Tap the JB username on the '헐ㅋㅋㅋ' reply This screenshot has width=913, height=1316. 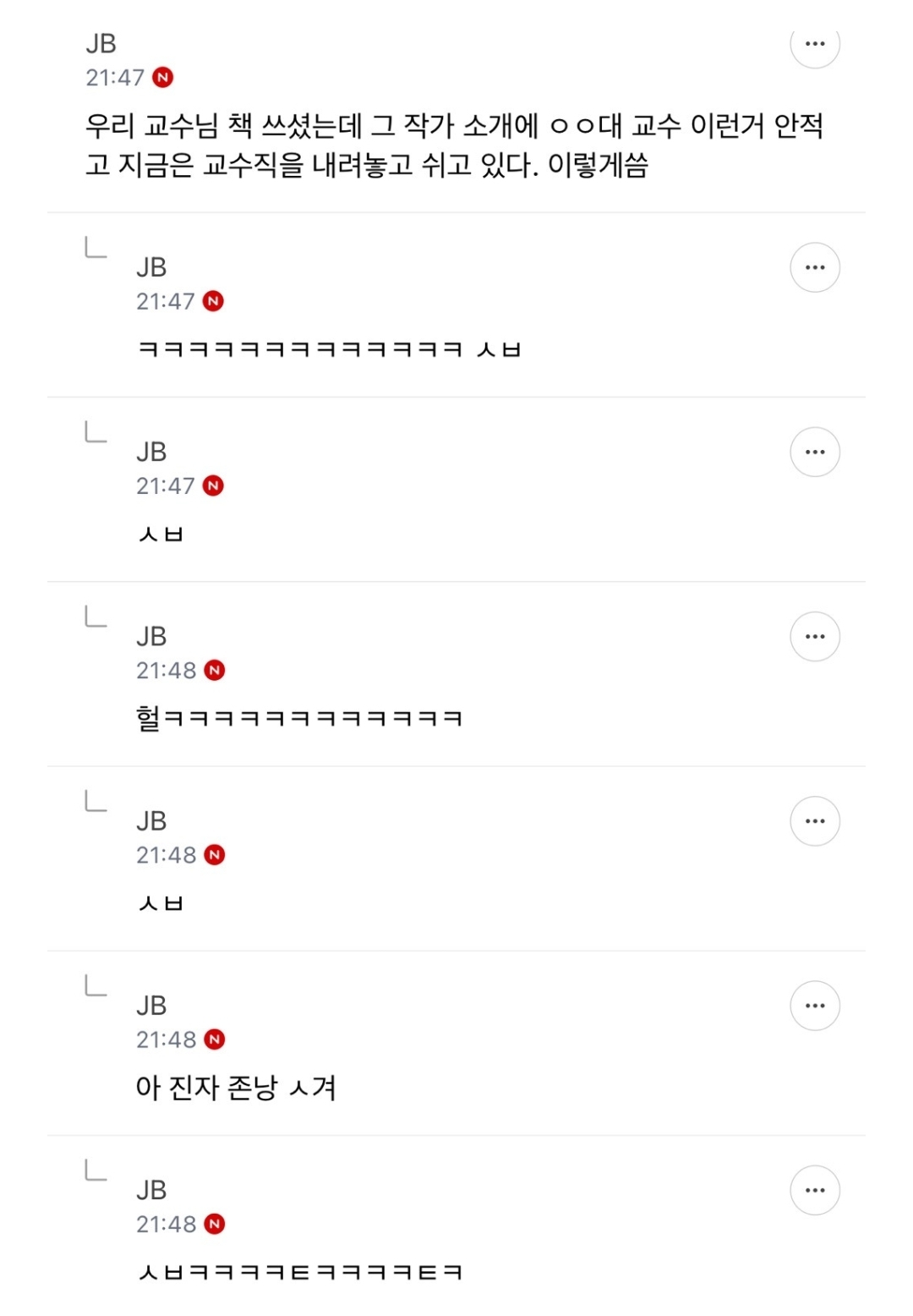pos(152,637)
